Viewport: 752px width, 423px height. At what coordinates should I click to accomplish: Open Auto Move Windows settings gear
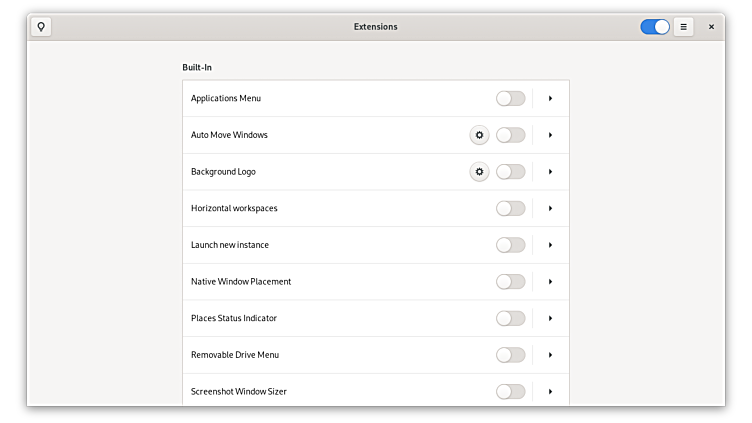[x=479, y=135]
